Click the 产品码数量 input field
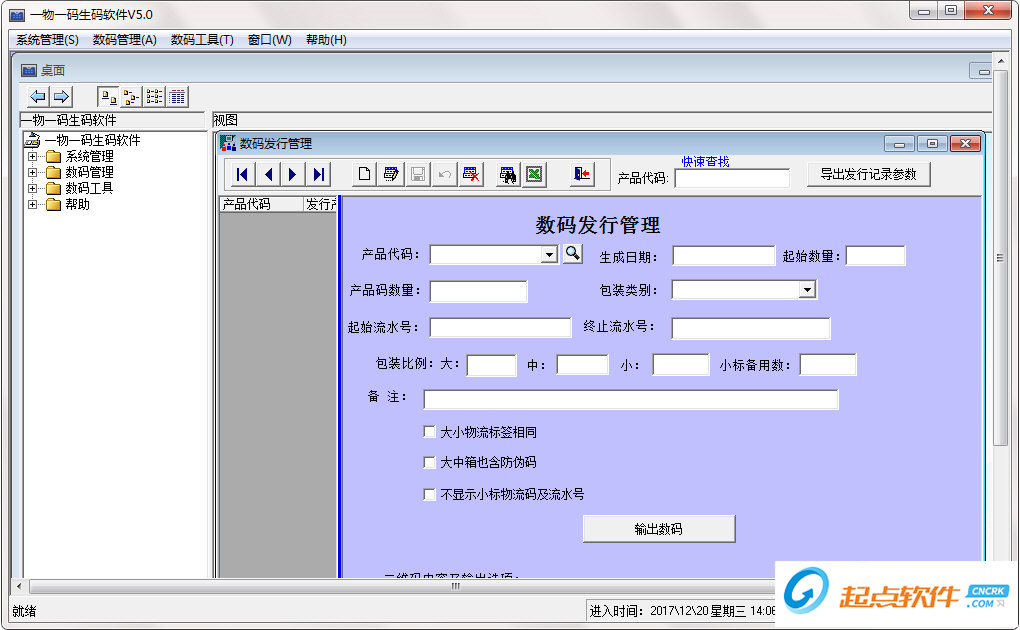 pos(478,292)
